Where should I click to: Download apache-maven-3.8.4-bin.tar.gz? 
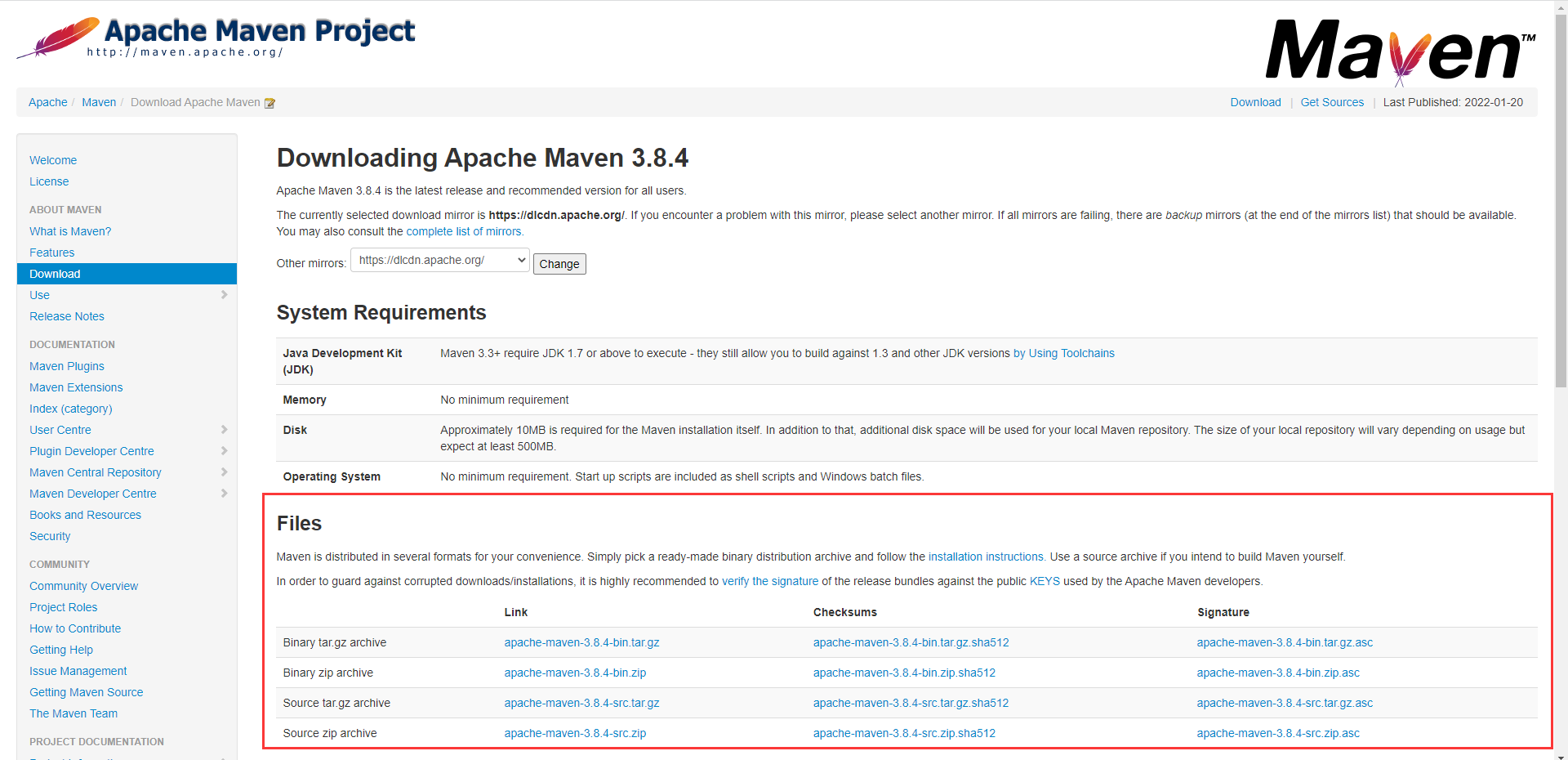581,642
